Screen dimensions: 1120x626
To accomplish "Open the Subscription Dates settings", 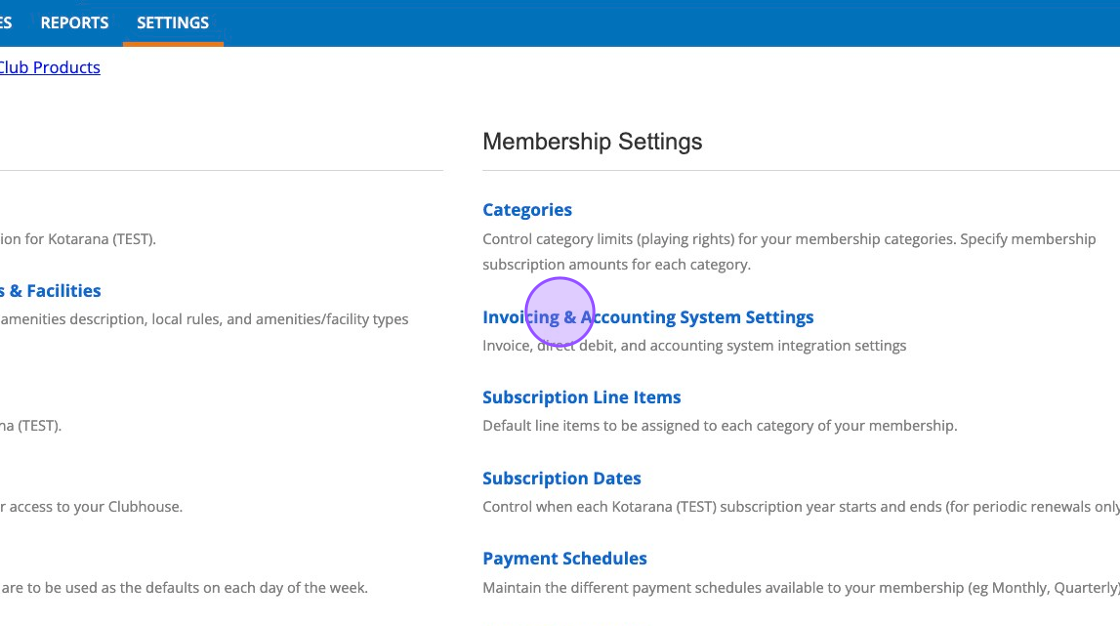I will pos(561,478).
